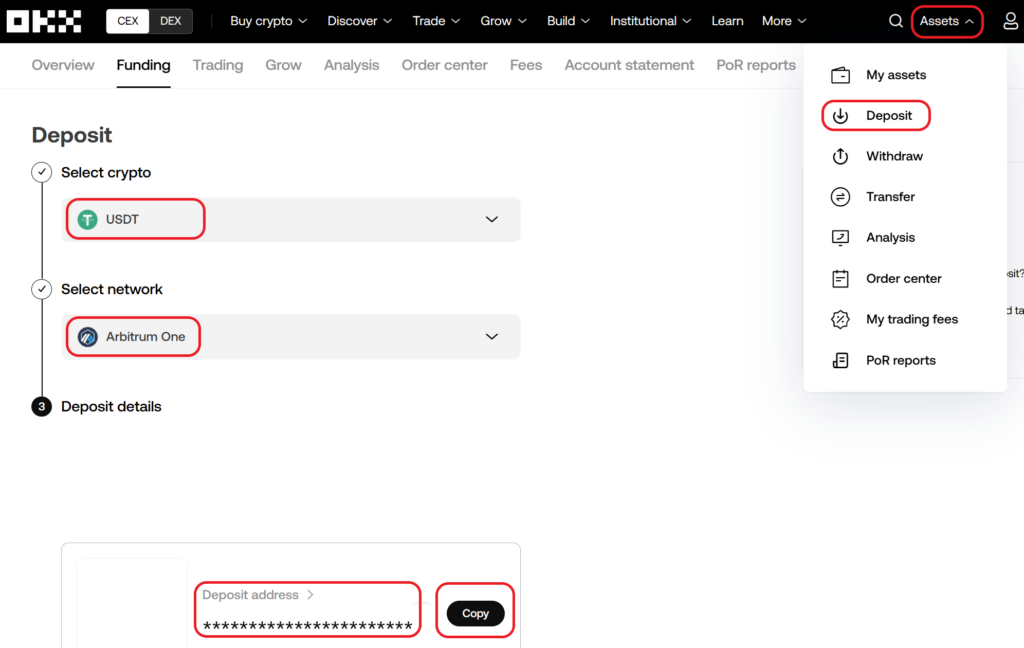Choose Order center from Assets menu
The image size is (1024, 648).
[x=904, y=279]
